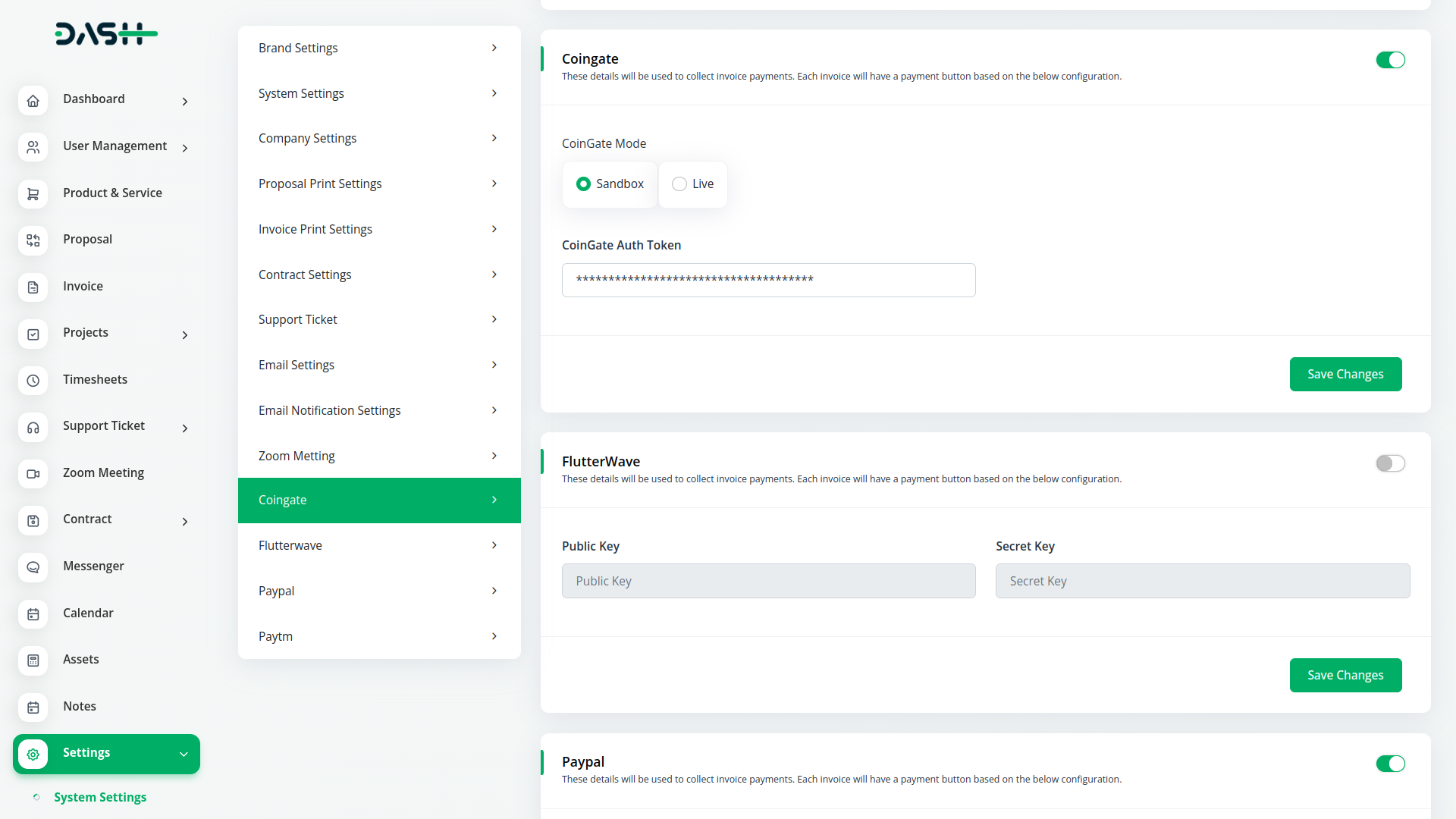Turn off the Paypal toggle switch
The width and height of the screenshot is (1456, 819).
pyautogui.click(x=1390, y=764)
